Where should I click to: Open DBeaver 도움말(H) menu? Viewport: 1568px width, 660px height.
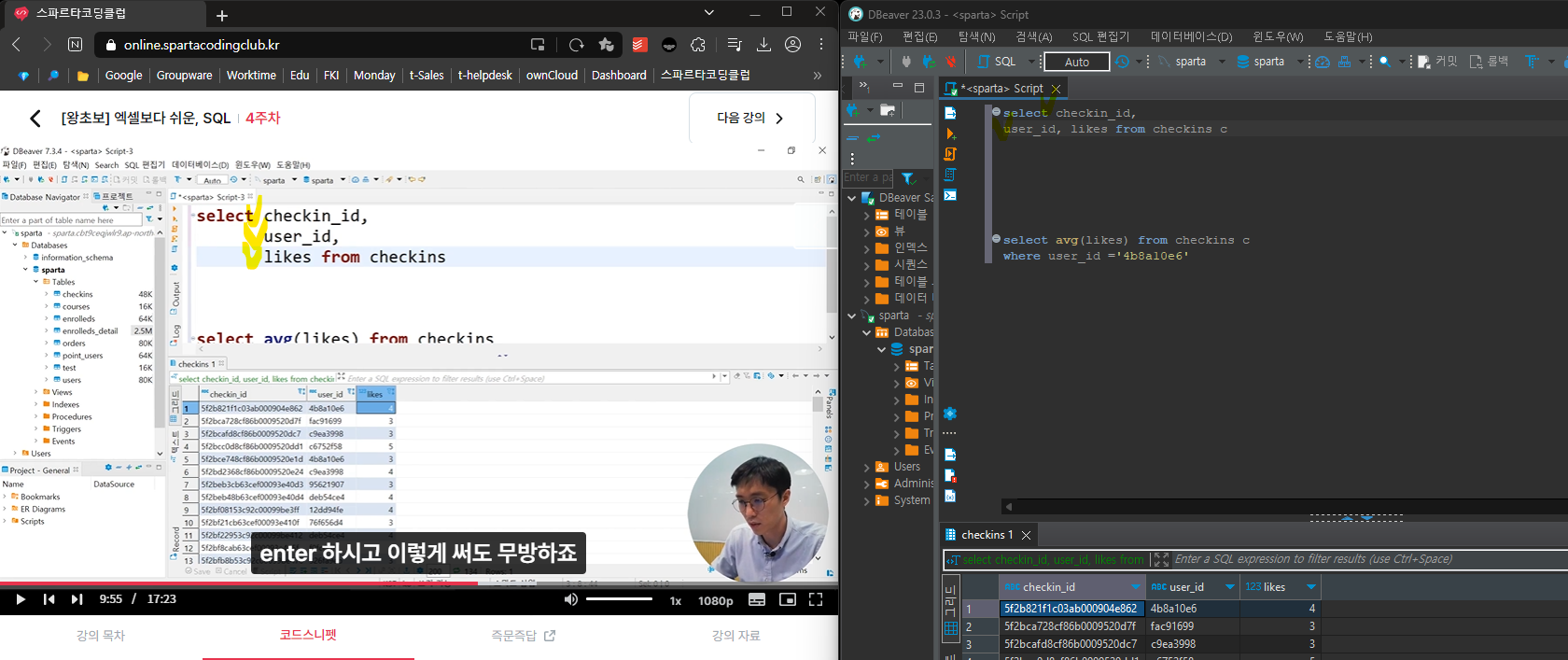pos(1348,36)
